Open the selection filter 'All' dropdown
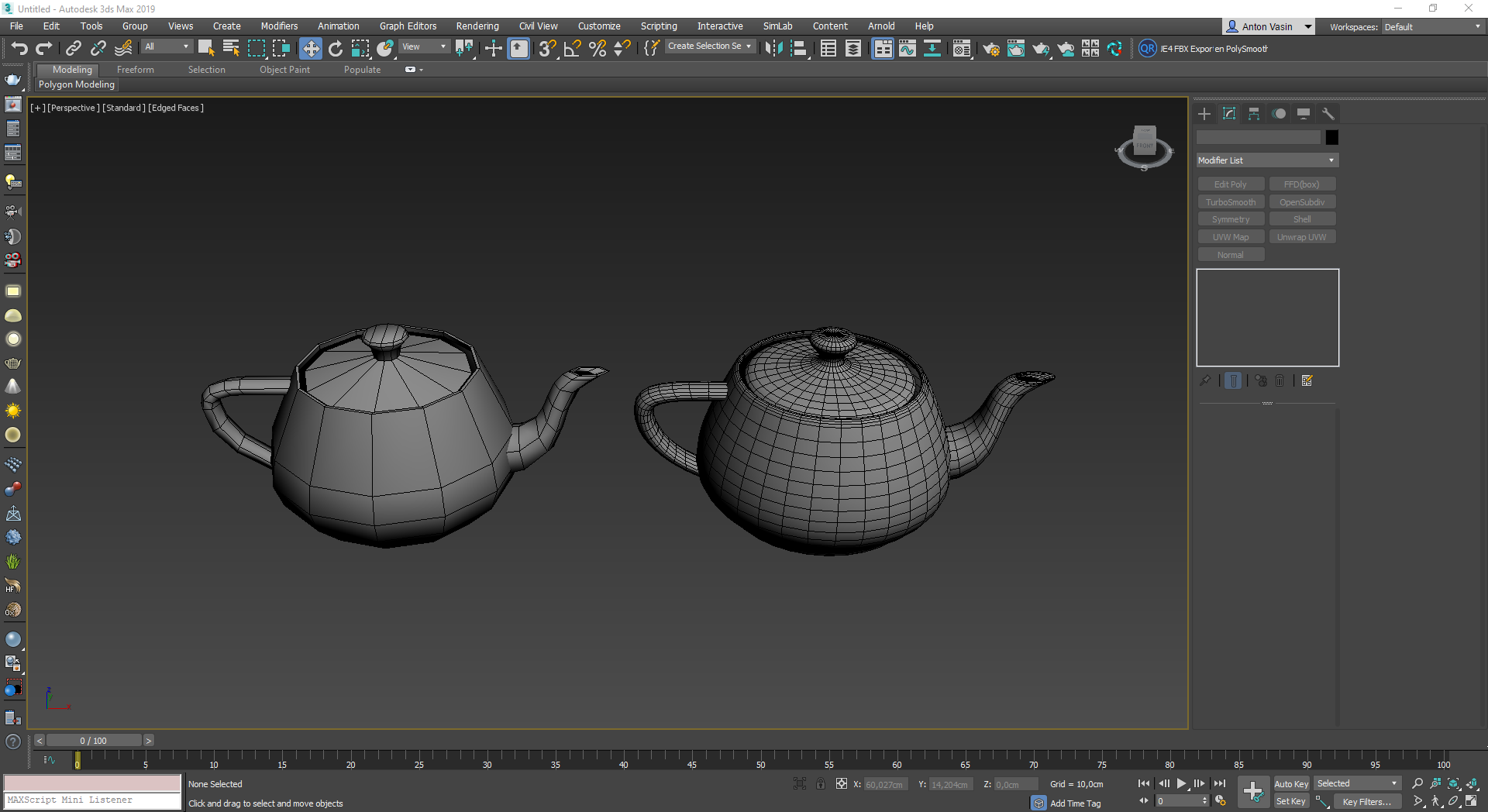Viewport: 1488px width, 812px height. click(x=167, y=47)
